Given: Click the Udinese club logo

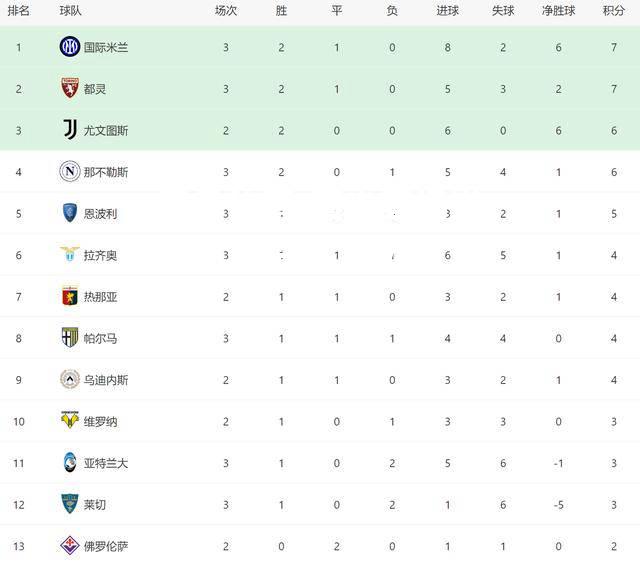Looking at the screenshot, I should [x=70, y=379].
